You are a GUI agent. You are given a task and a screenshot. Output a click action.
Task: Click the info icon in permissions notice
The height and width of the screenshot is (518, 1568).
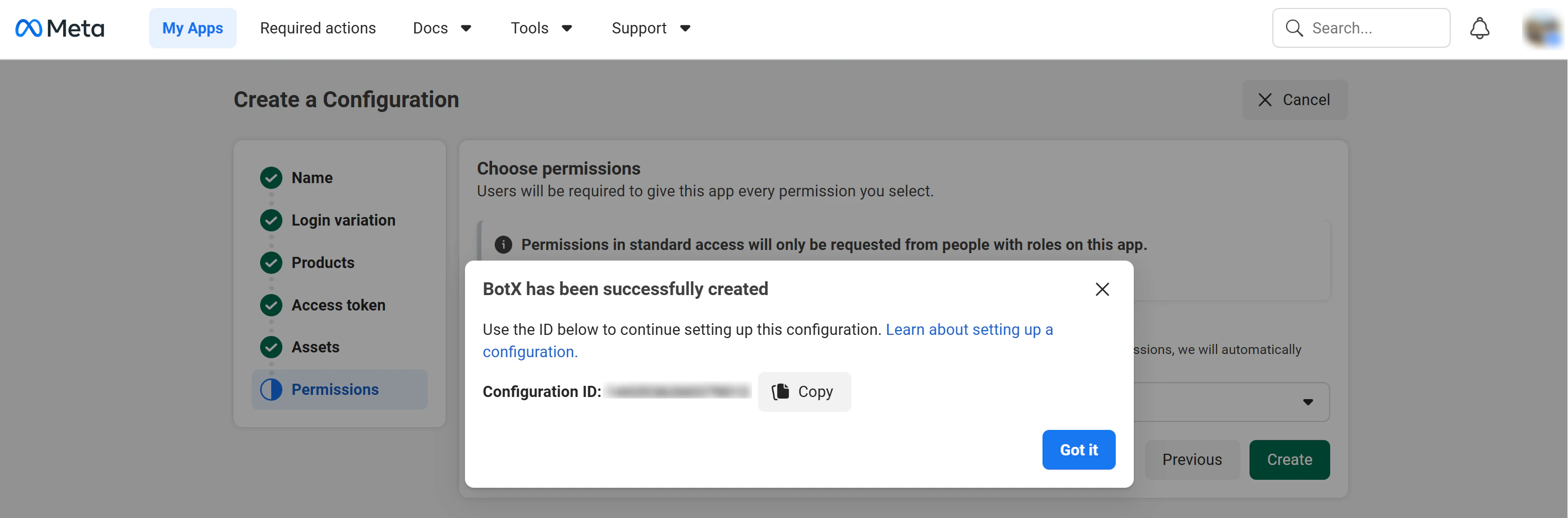coord(503,245)
